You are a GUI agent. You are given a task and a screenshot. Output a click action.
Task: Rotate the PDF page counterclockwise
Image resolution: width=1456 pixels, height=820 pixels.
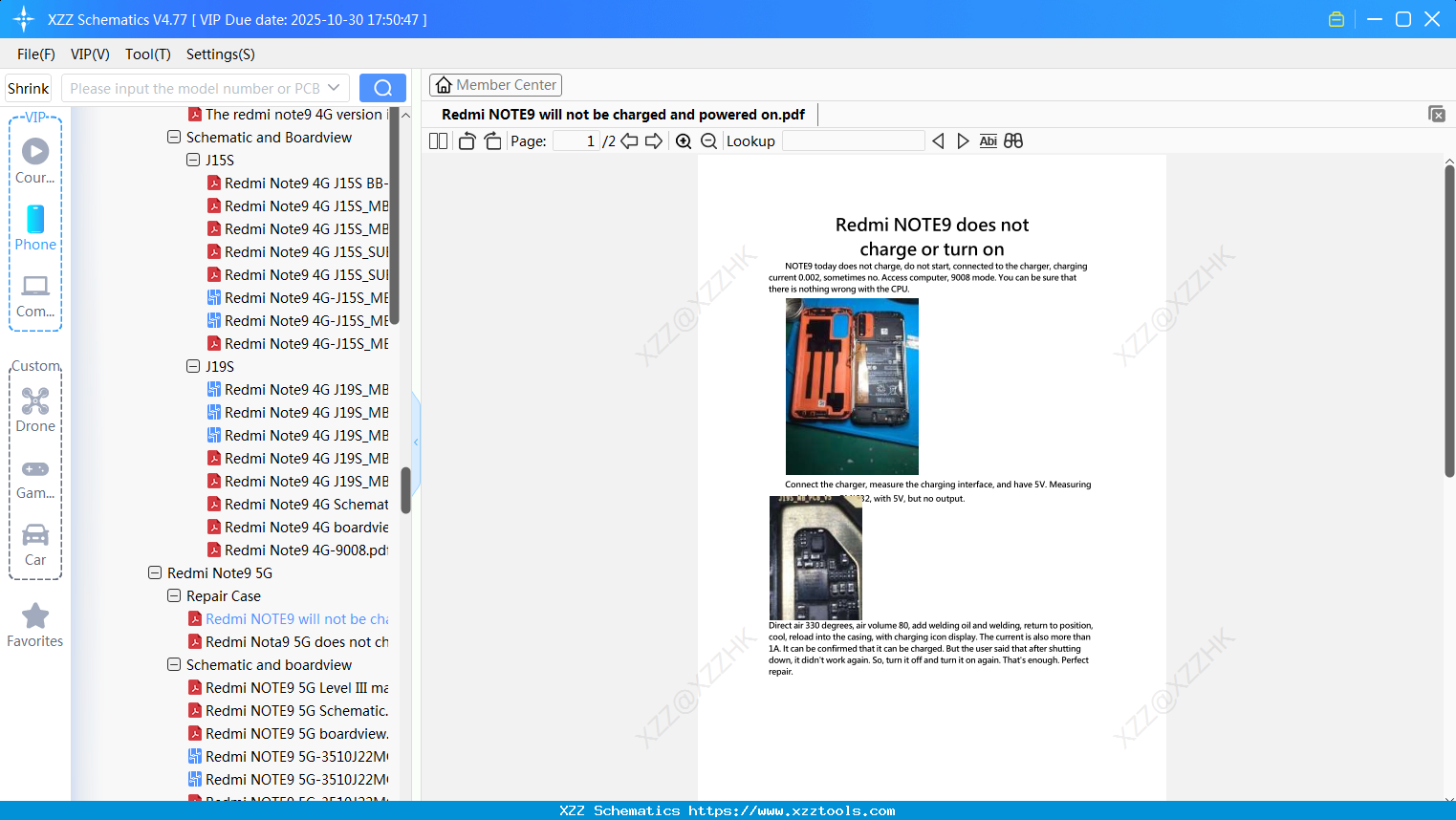[467, 141]
